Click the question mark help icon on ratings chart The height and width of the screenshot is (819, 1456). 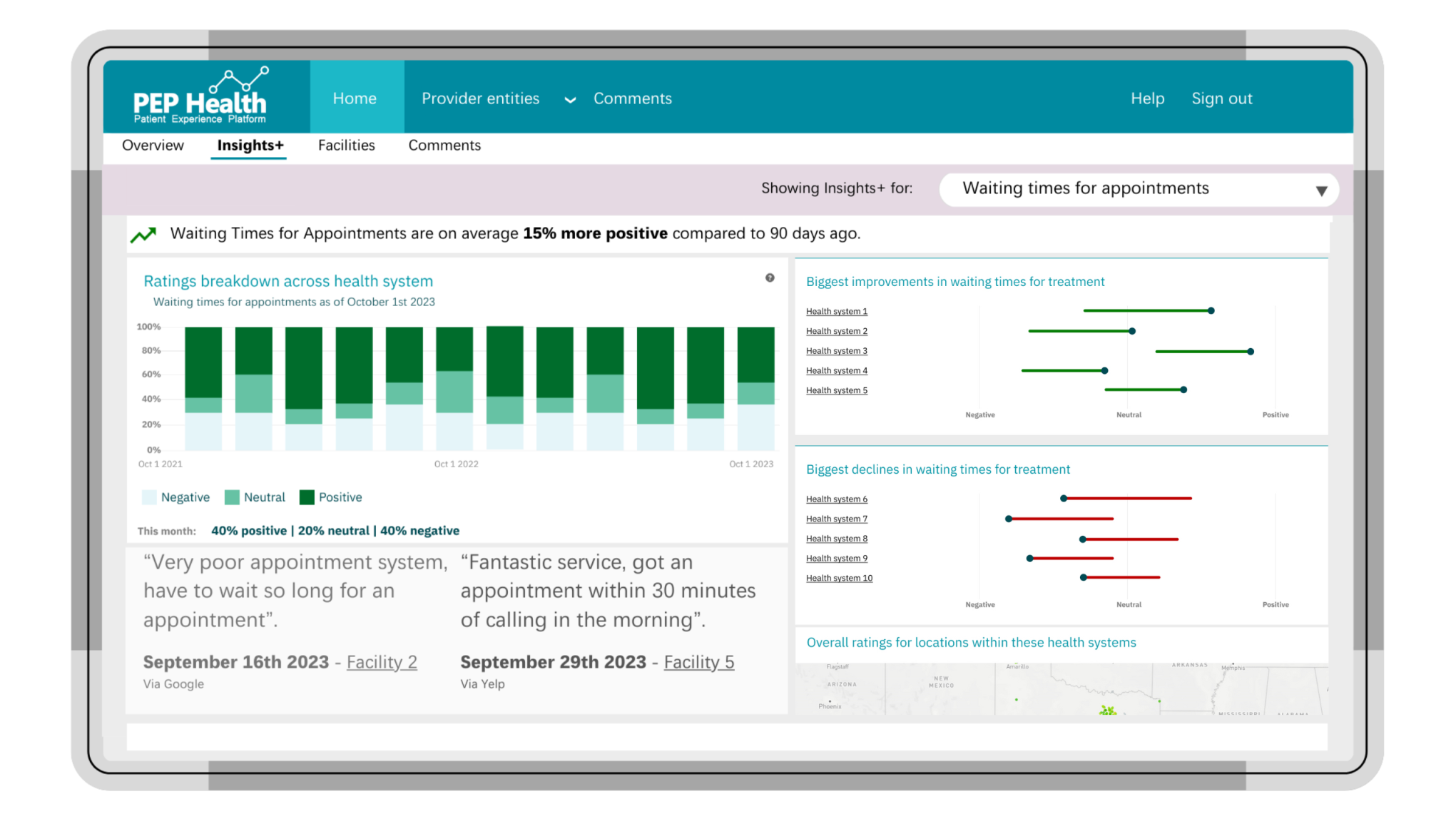click(770, 278)
